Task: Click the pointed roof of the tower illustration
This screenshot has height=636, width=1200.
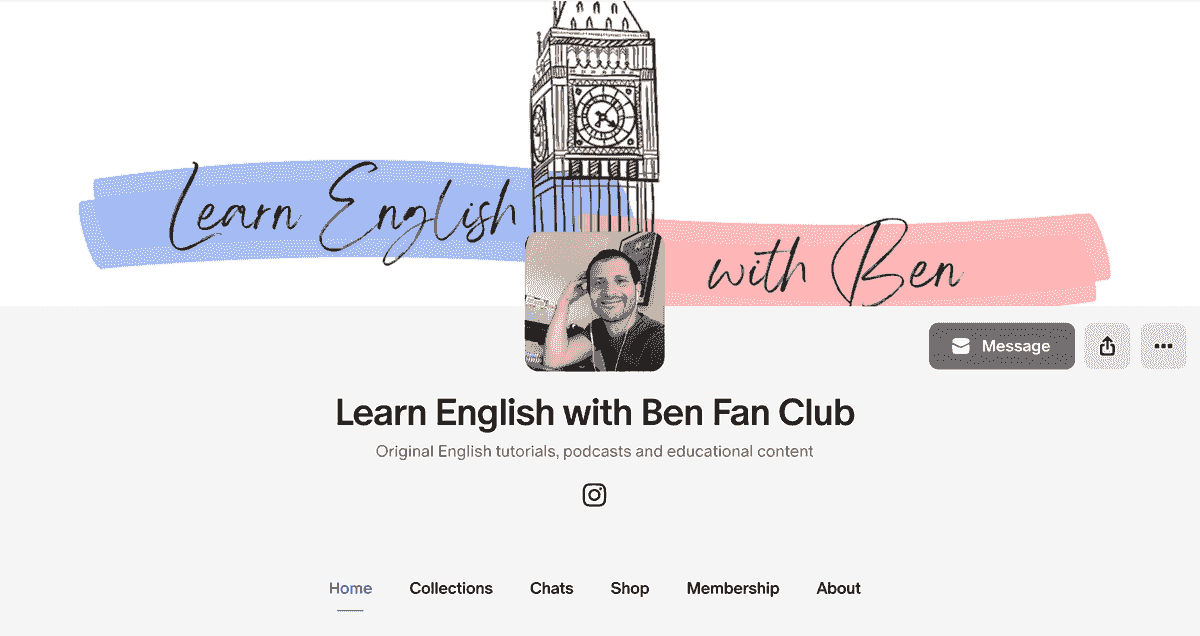Action: tap(595, 15)
